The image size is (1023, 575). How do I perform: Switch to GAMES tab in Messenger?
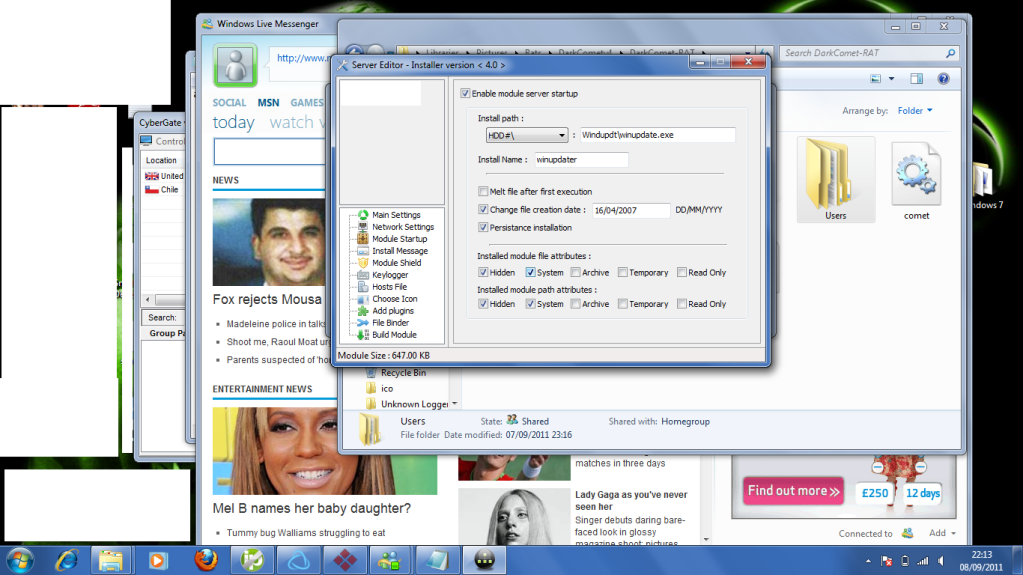tap(307, 102)
